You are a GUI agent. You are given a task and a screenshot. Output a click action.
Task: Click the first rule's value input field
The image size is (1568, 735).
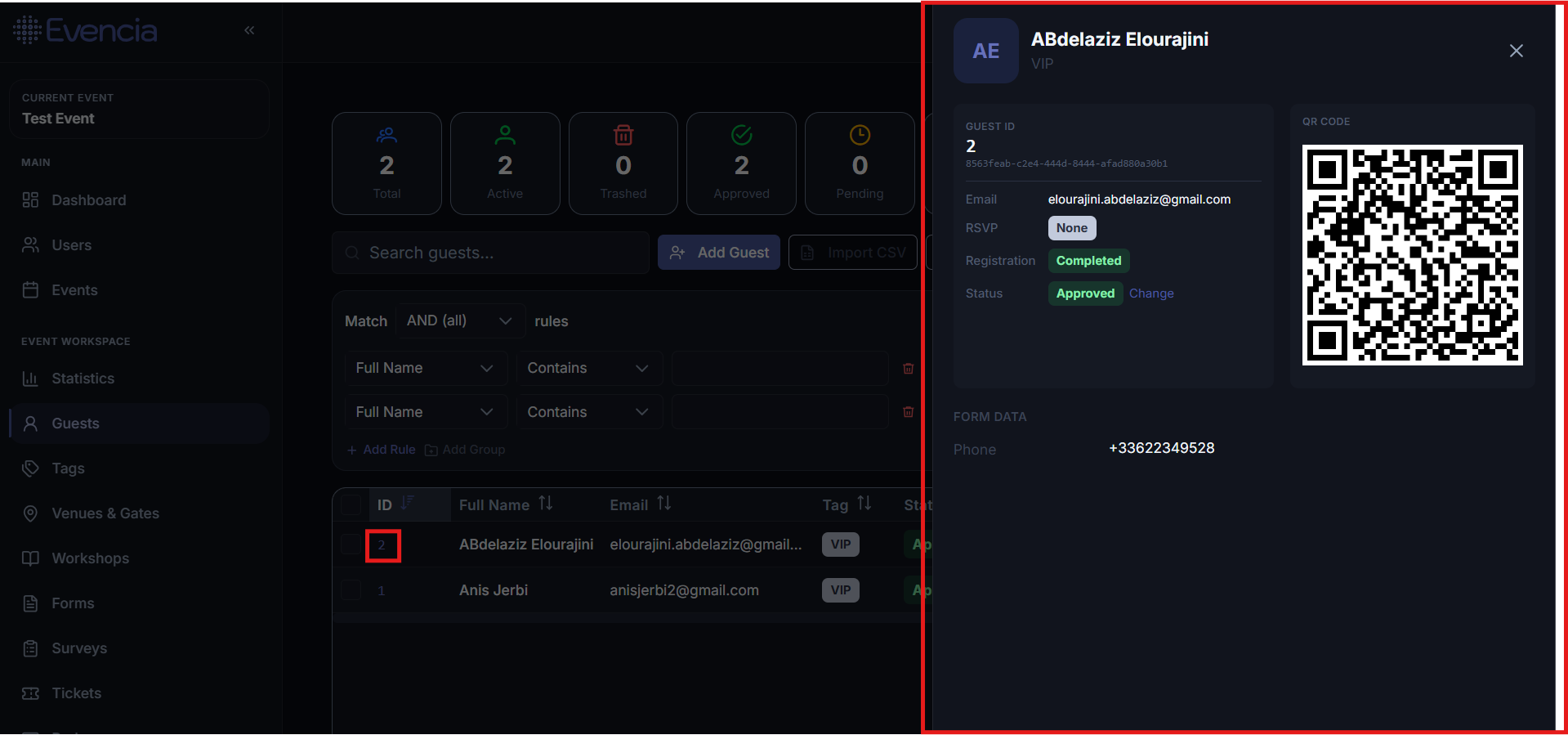(780, 369)
